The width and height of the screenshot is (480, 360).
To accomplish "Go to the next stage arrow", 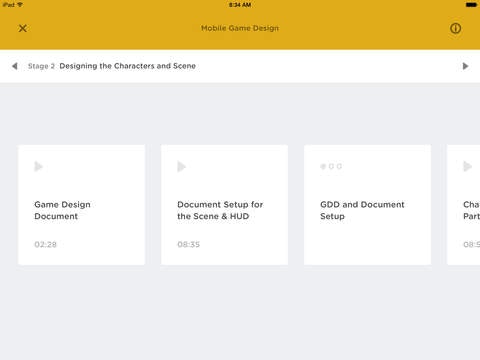I will coord(465,66).
